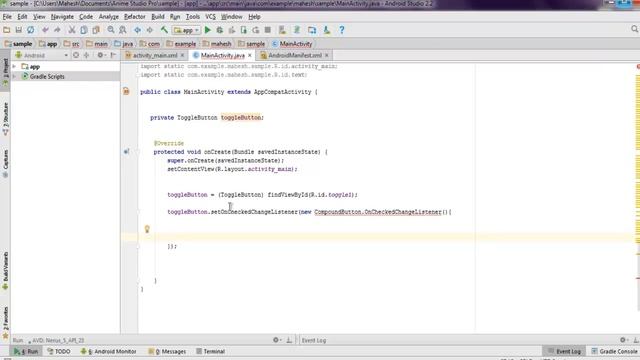Click the Make Project hammer icon
Viewport: 640px width, 360px height.
[164, 30]
